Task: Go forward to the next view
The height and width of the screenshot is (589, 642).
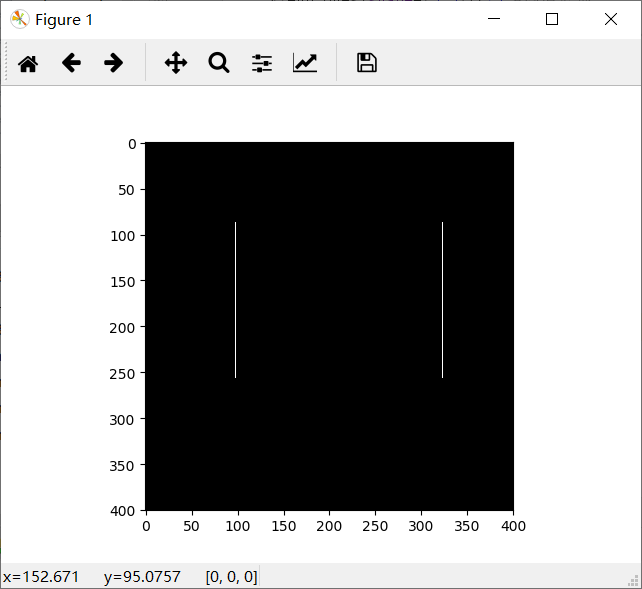Action: tap(113, 63)
